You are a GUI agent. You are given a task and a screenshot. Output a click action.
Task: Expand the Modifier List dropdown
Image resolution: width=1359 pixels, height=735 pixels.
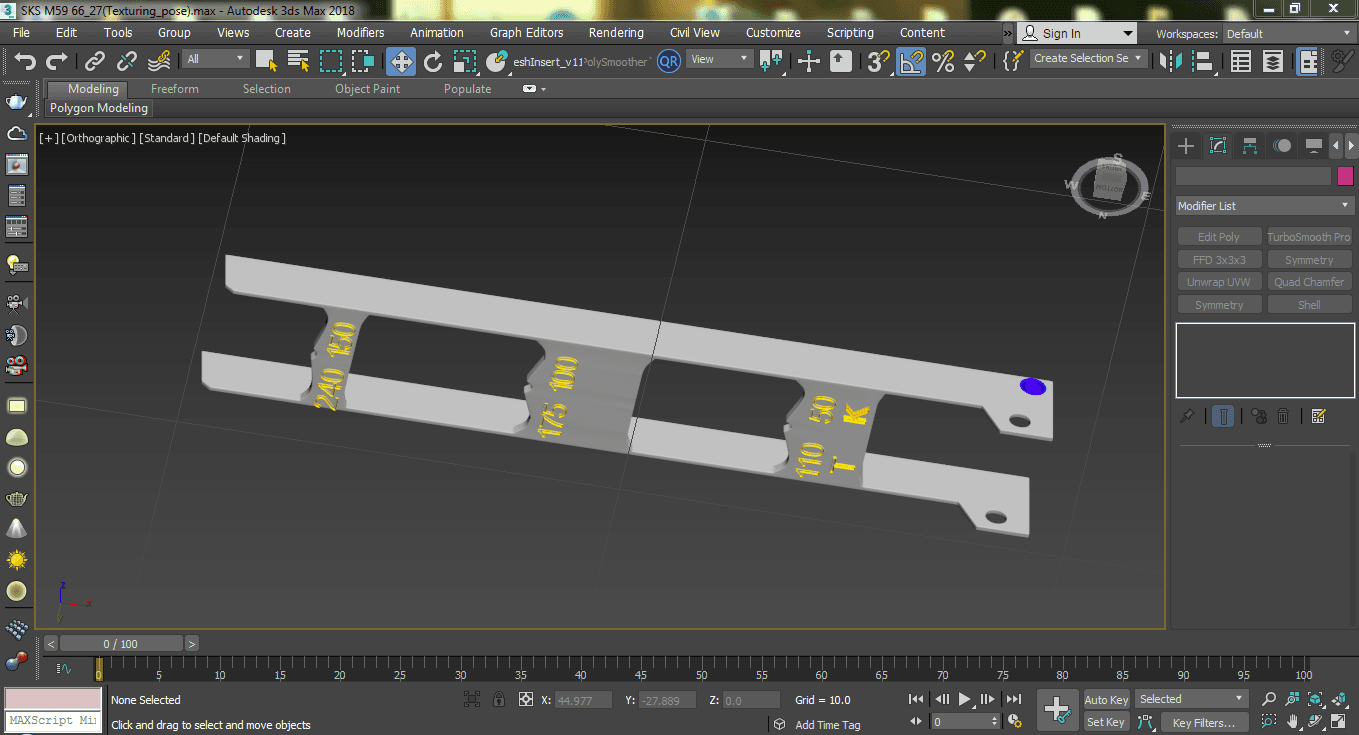pyautogui.click(x=1264, y=206)
